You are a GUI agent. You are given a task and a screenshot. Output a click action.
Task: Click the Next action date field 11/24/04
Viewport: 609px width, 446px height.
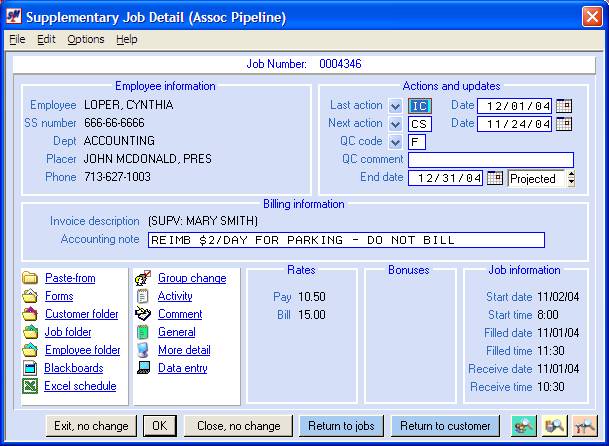[514, 124]
